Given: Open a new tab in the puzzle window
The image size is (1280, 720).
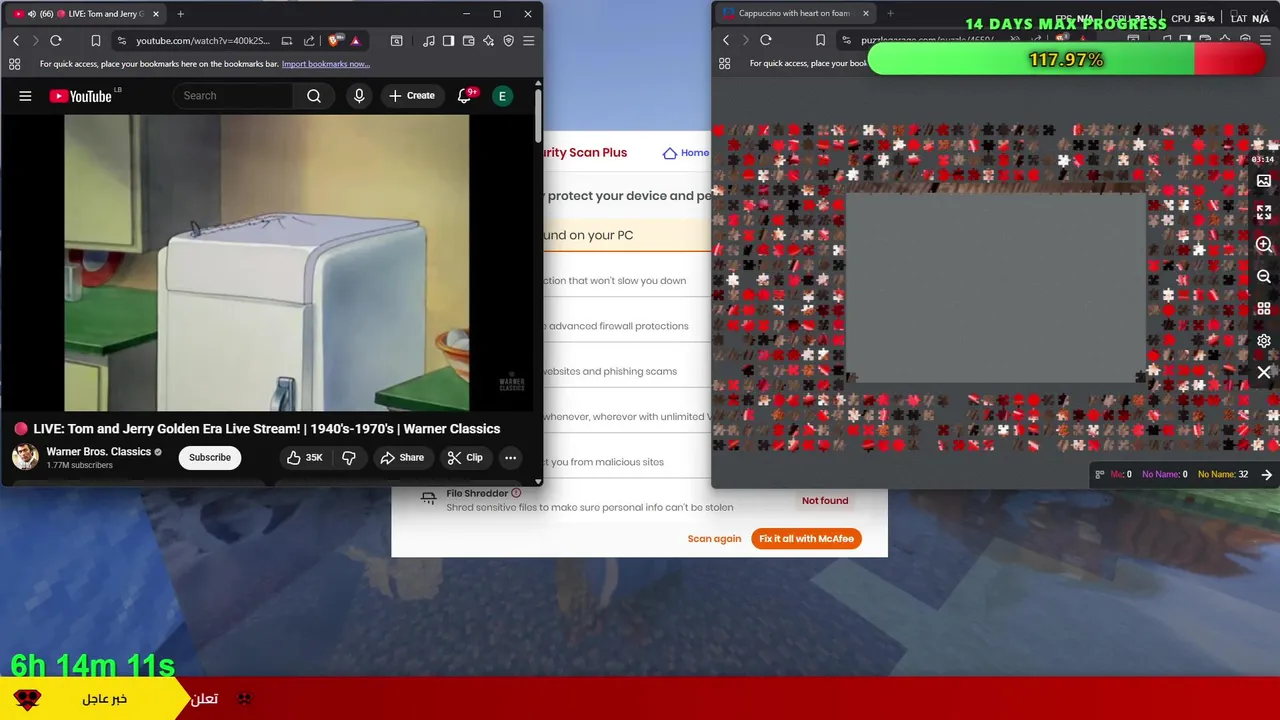Looking at the screenshot, I should point(890,14).
